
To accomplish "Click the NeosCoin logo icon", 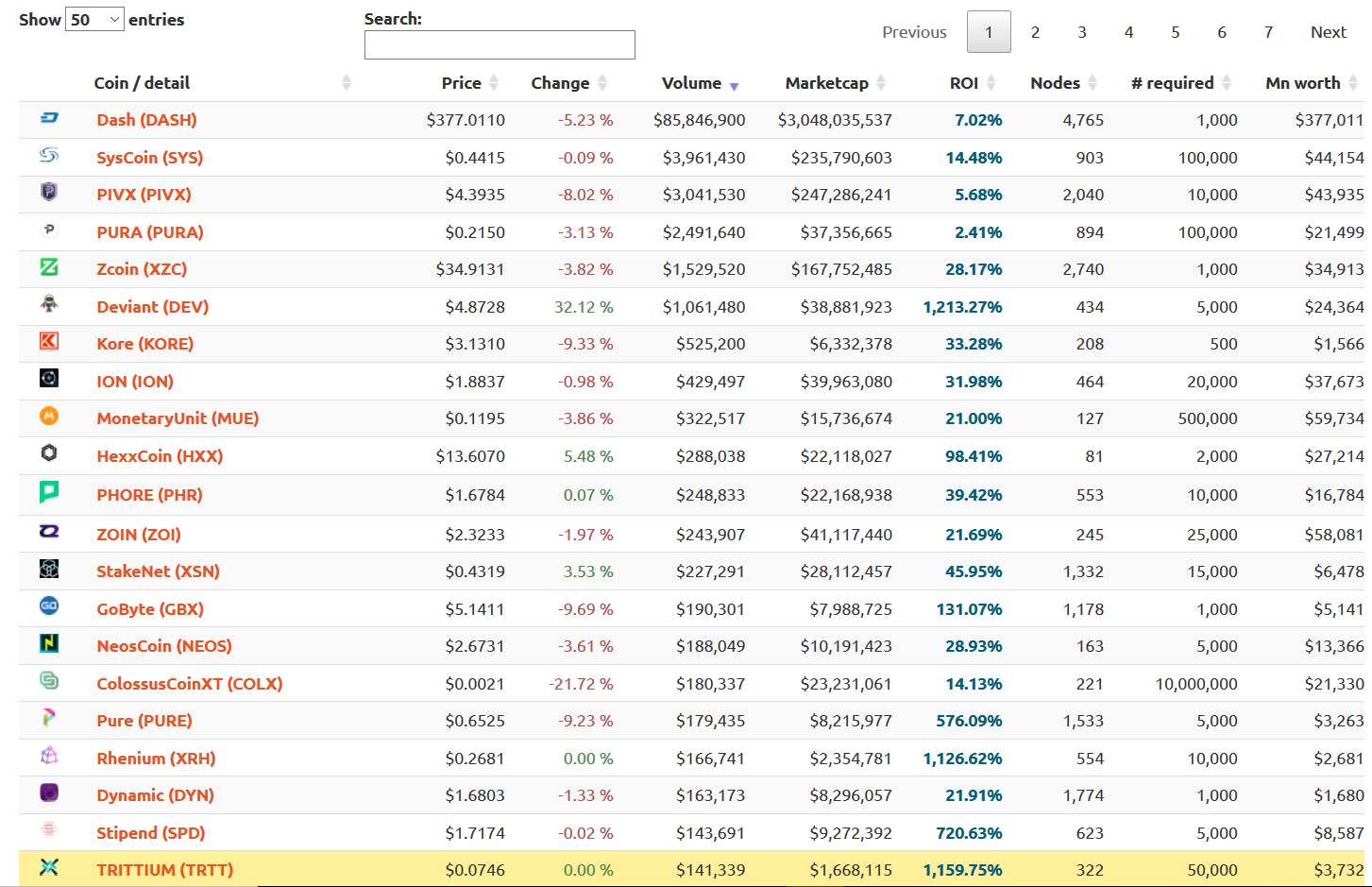I will 49,643.
